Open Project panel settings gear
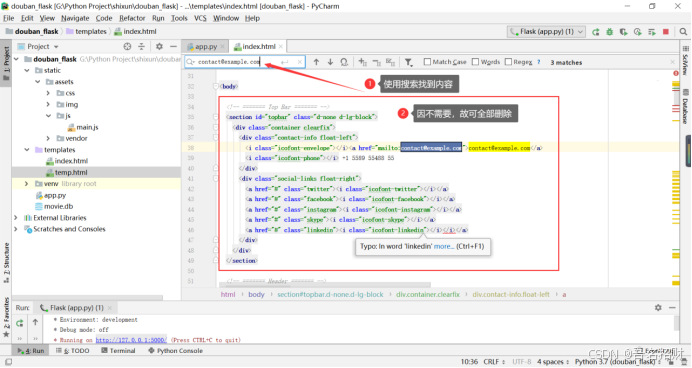This screenshot has width=692, height=368. [159, 46]
